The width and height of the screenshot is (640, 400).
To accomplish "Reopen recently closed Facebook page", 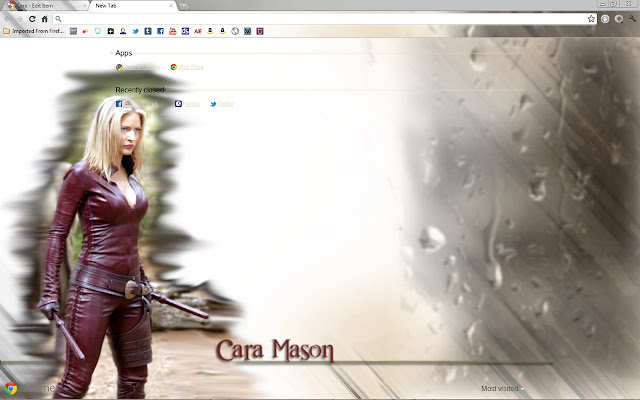I will coord(137,104).
